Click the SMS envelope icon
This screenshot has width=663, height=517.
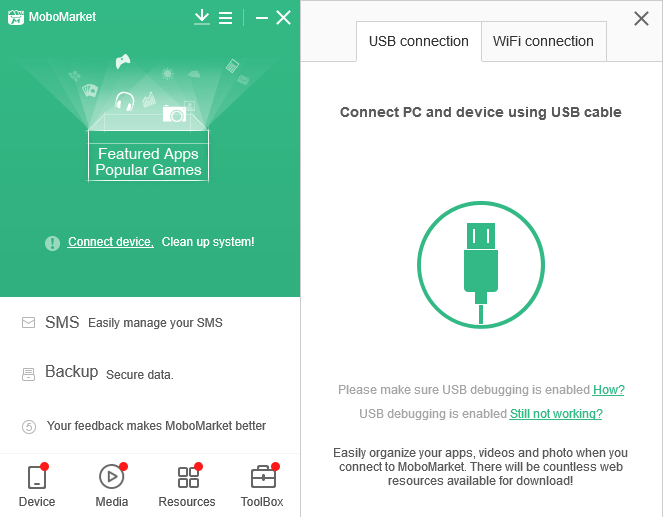28,323
